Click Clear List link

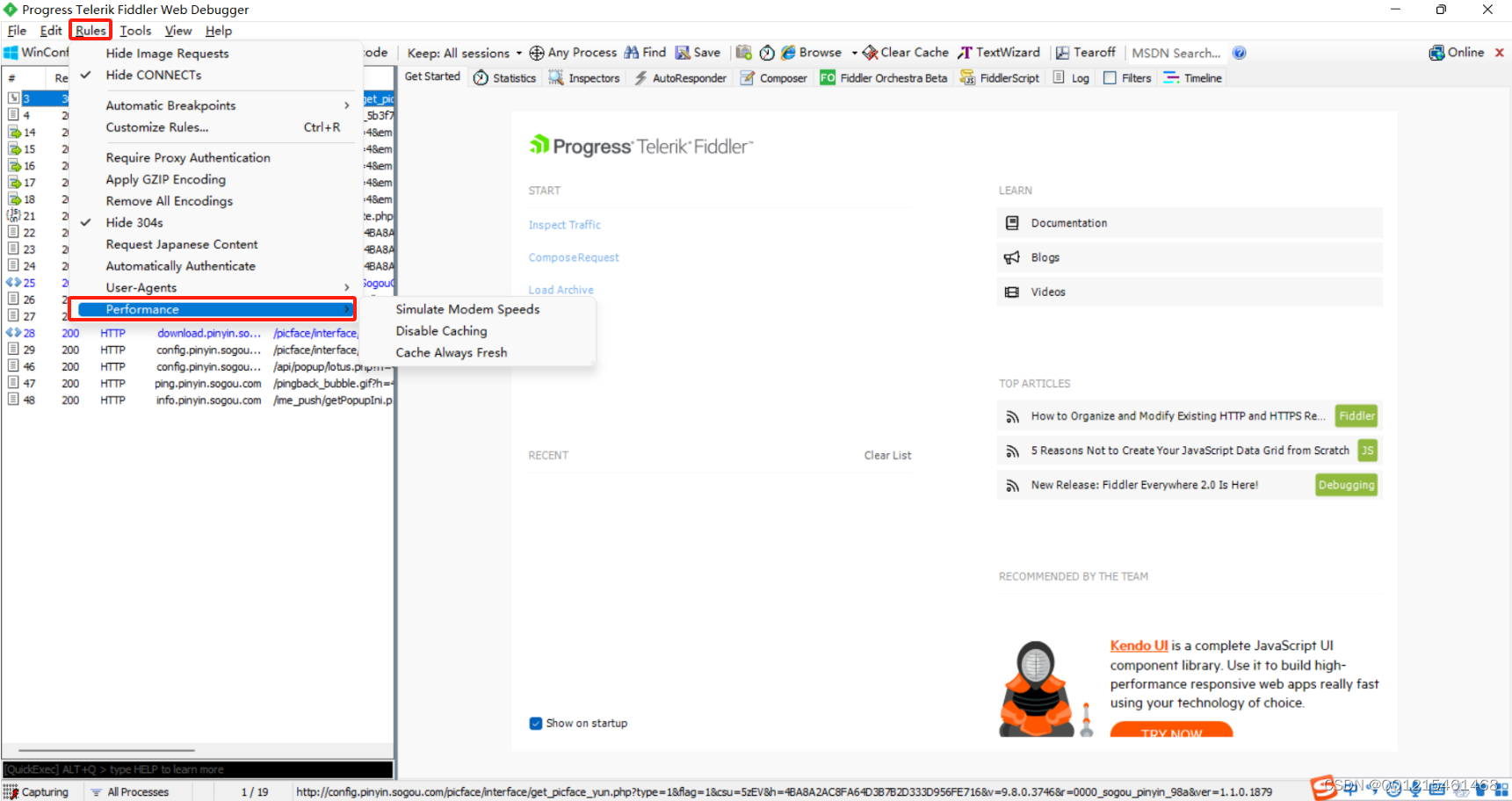pos(887,455)
